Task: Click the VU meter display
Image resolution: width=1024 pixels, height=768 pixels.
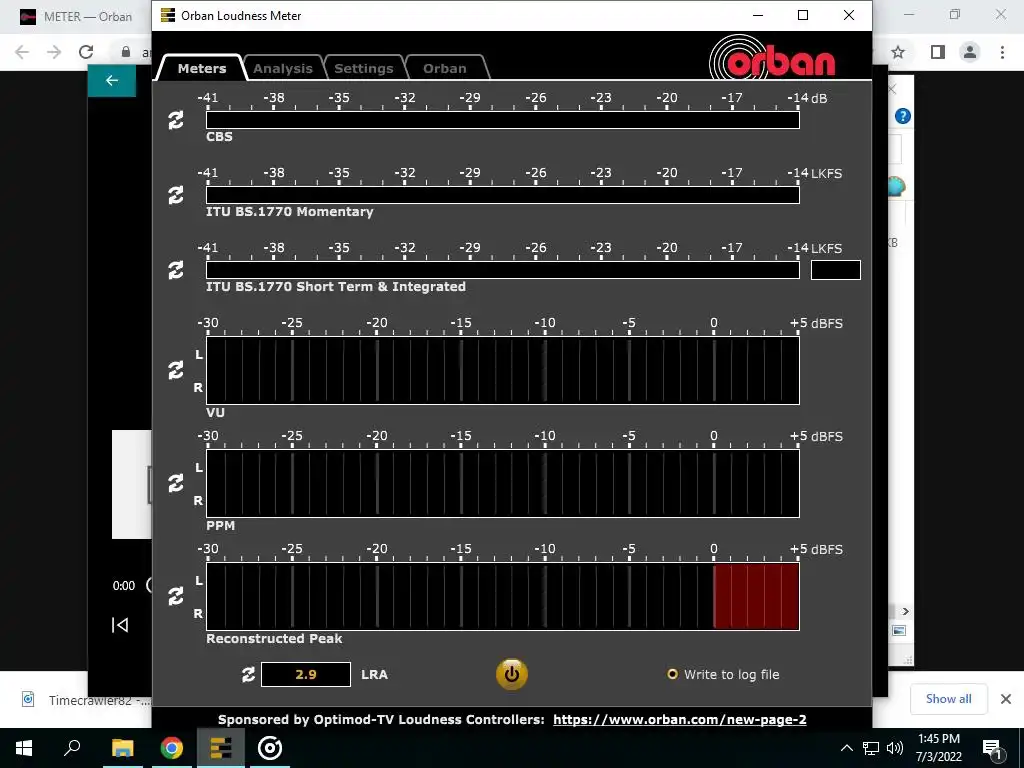Action: pos(502,370)
